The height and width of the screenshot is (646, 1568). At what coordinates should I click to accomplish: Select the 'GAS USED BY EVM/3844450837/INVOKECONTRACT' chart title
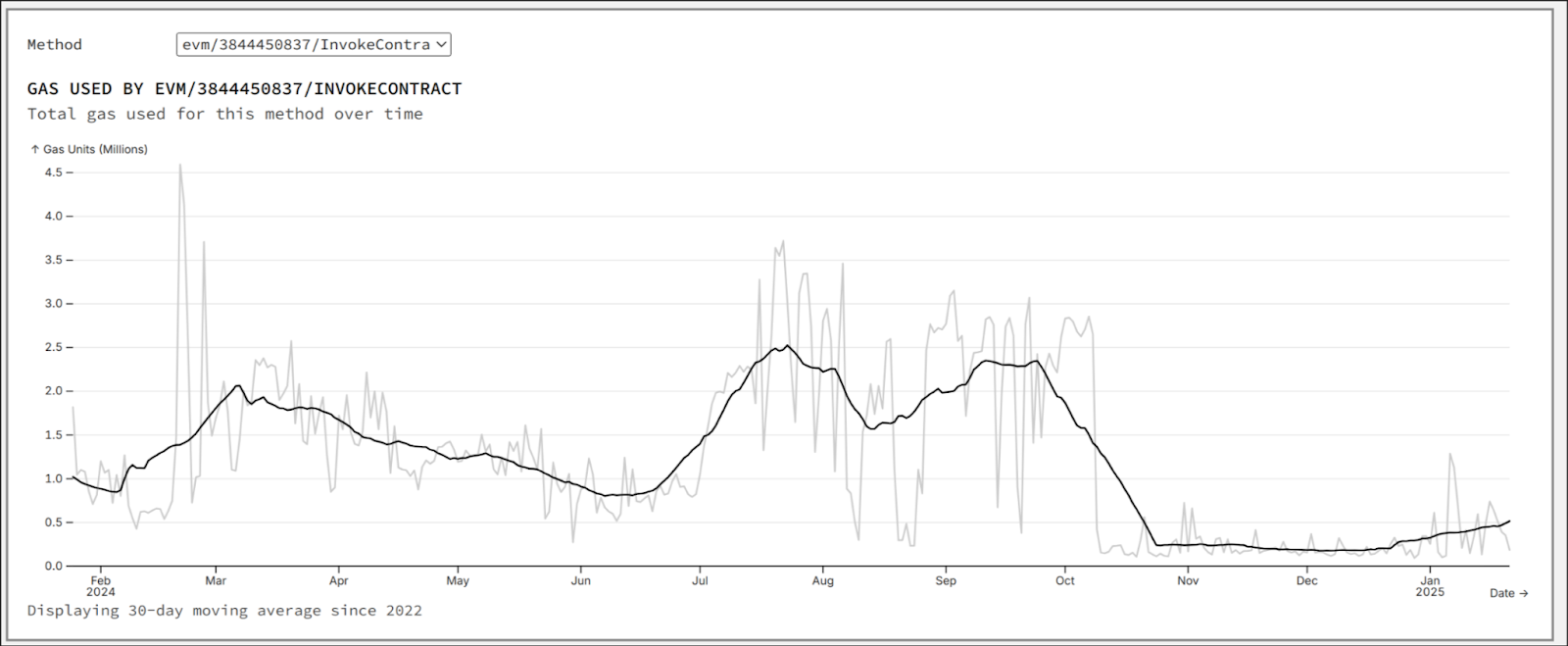pyautogui.click(x=244, y=88)
